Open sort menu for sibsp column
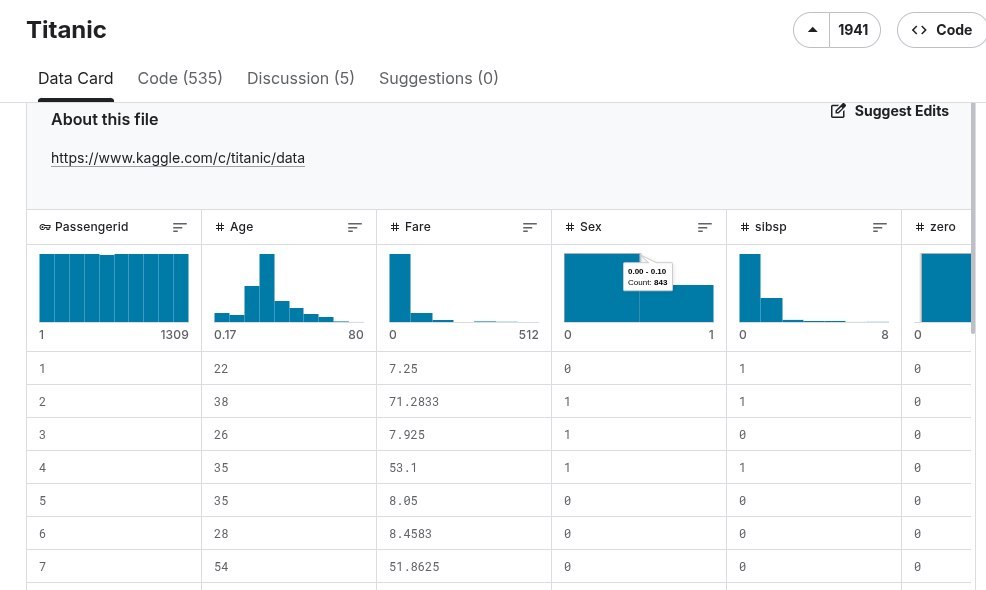986x590 pixels. click(880, 227)
